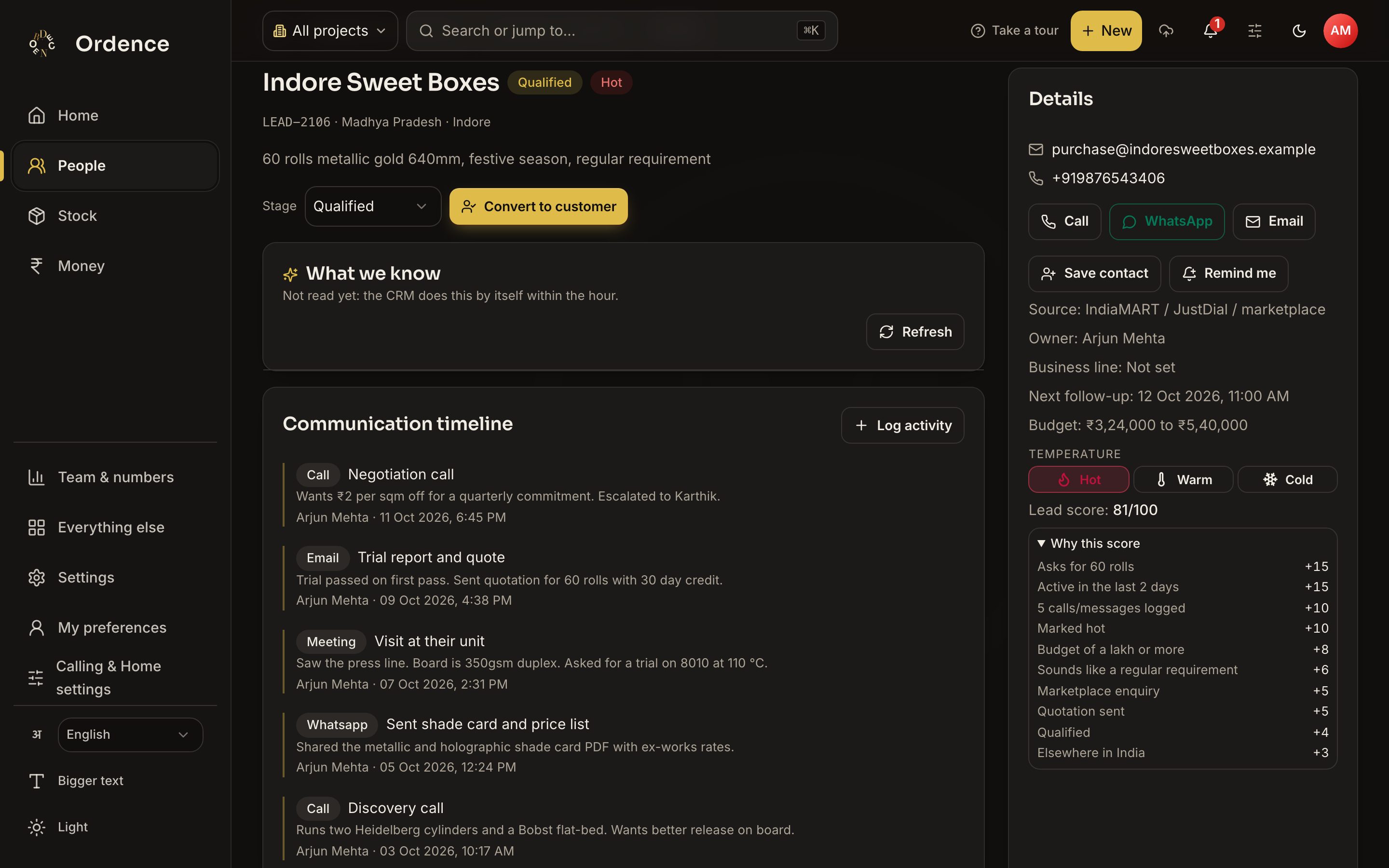
Task: Open the AM user avatar
Action: (x=1340, y=30)
